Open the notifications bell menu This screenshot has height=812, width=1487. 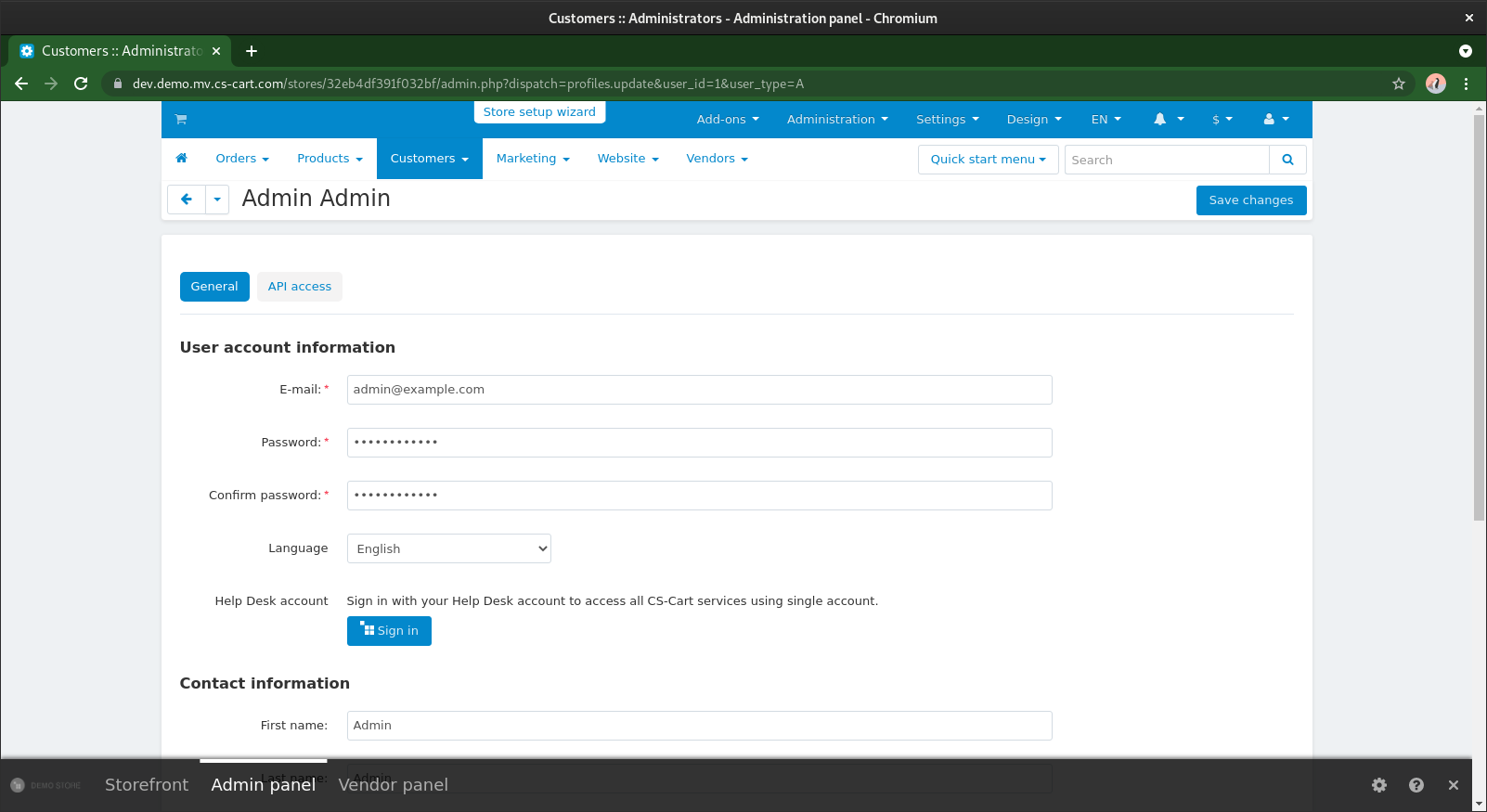1169,120
